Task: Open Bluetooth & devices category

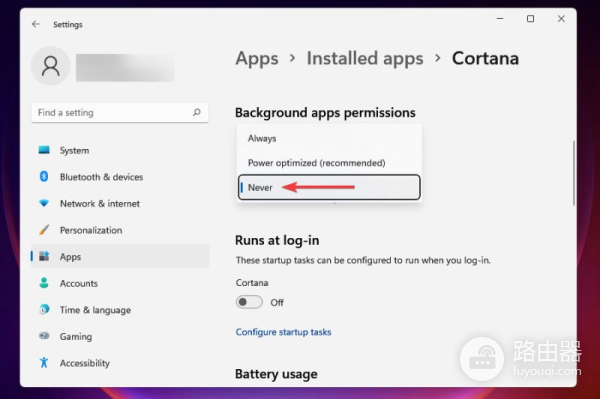Action: tap(120, 177)
